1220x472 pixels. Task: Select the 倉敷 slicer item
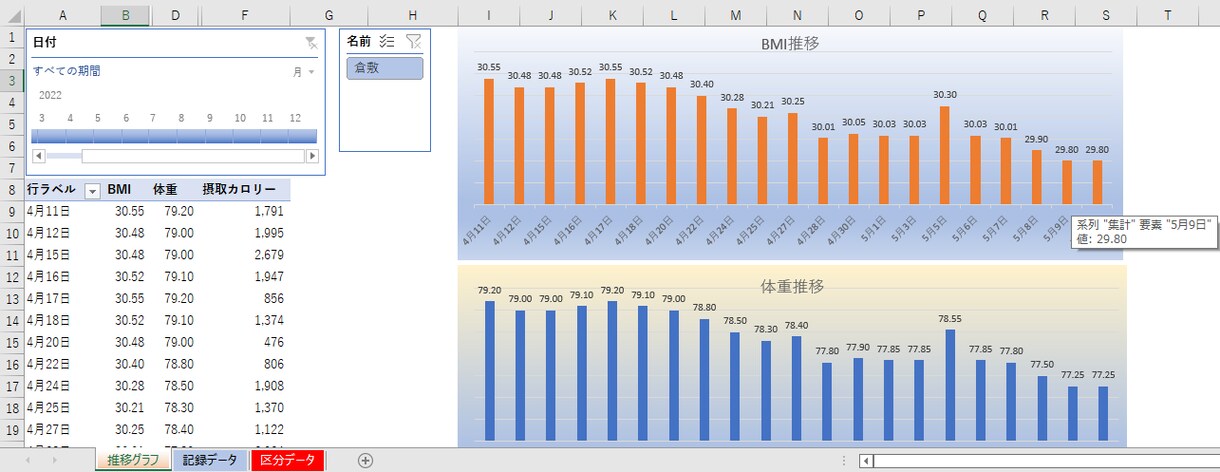[x=385, y=68]
